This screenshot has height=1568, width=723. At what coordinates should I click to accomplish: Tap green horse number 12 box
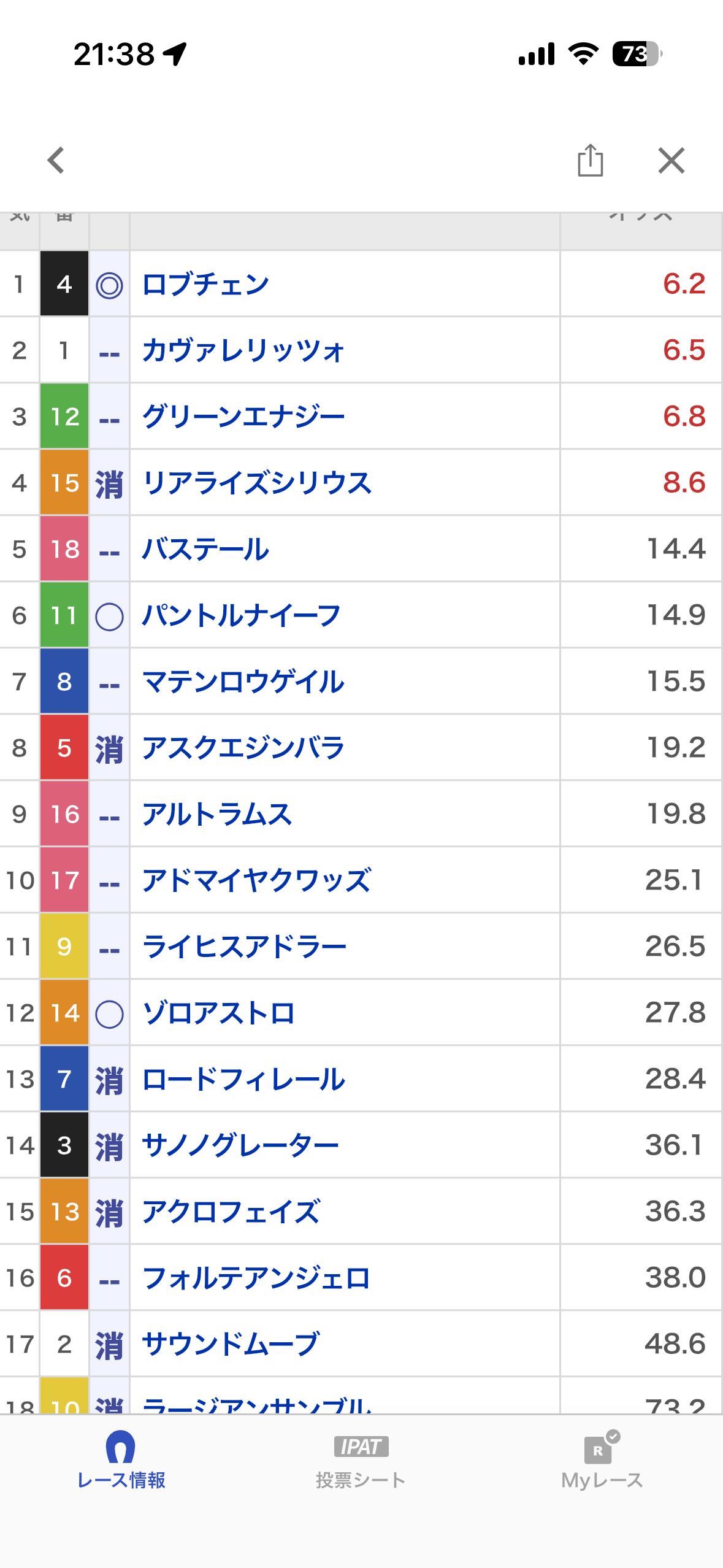click(x=64, y=417)
